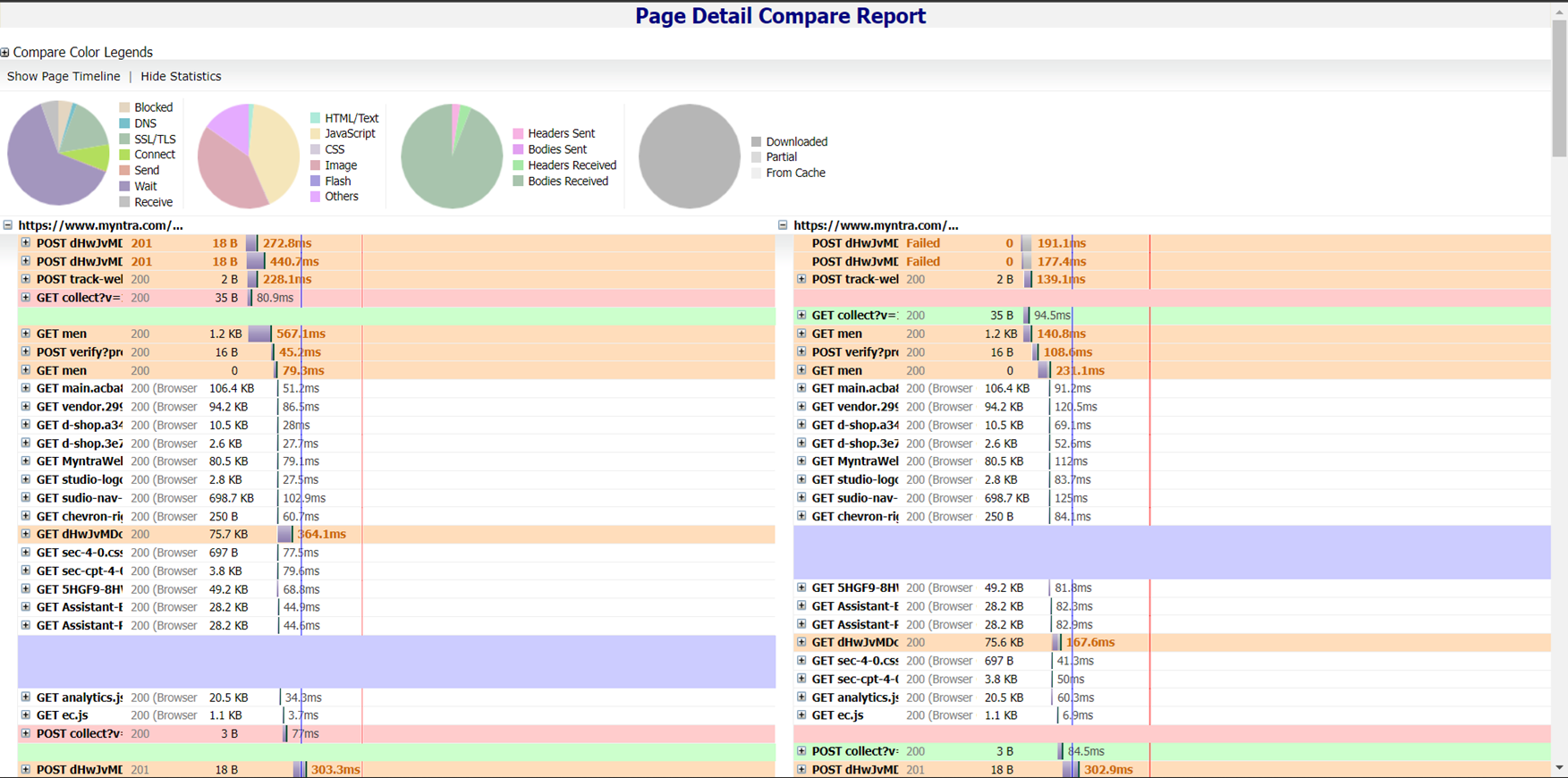Expand the GET dHwJvMDc request taking 364.1ms
Screen dimensions: 1568x778
coord(26,534)
